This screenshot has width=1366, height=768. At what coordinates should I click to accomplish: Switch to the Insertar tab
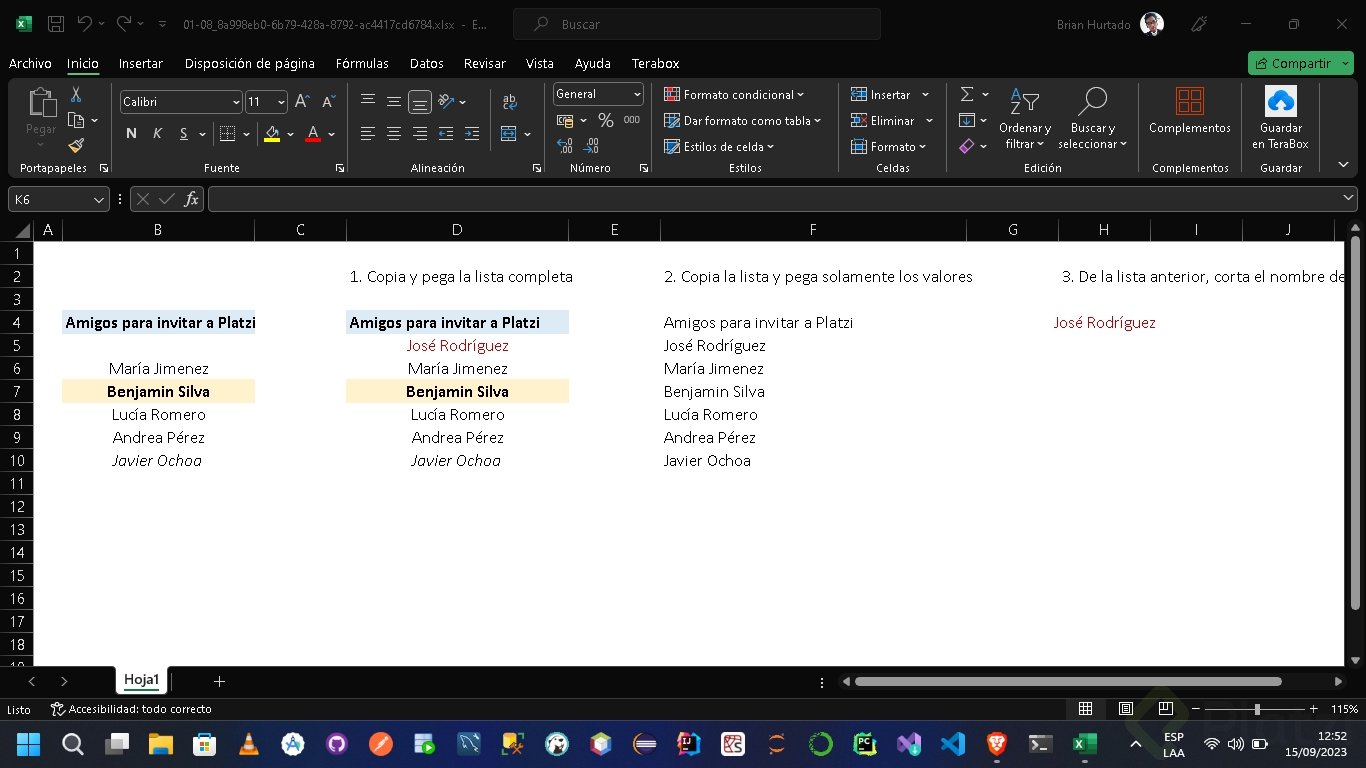[x=141, y=63]
